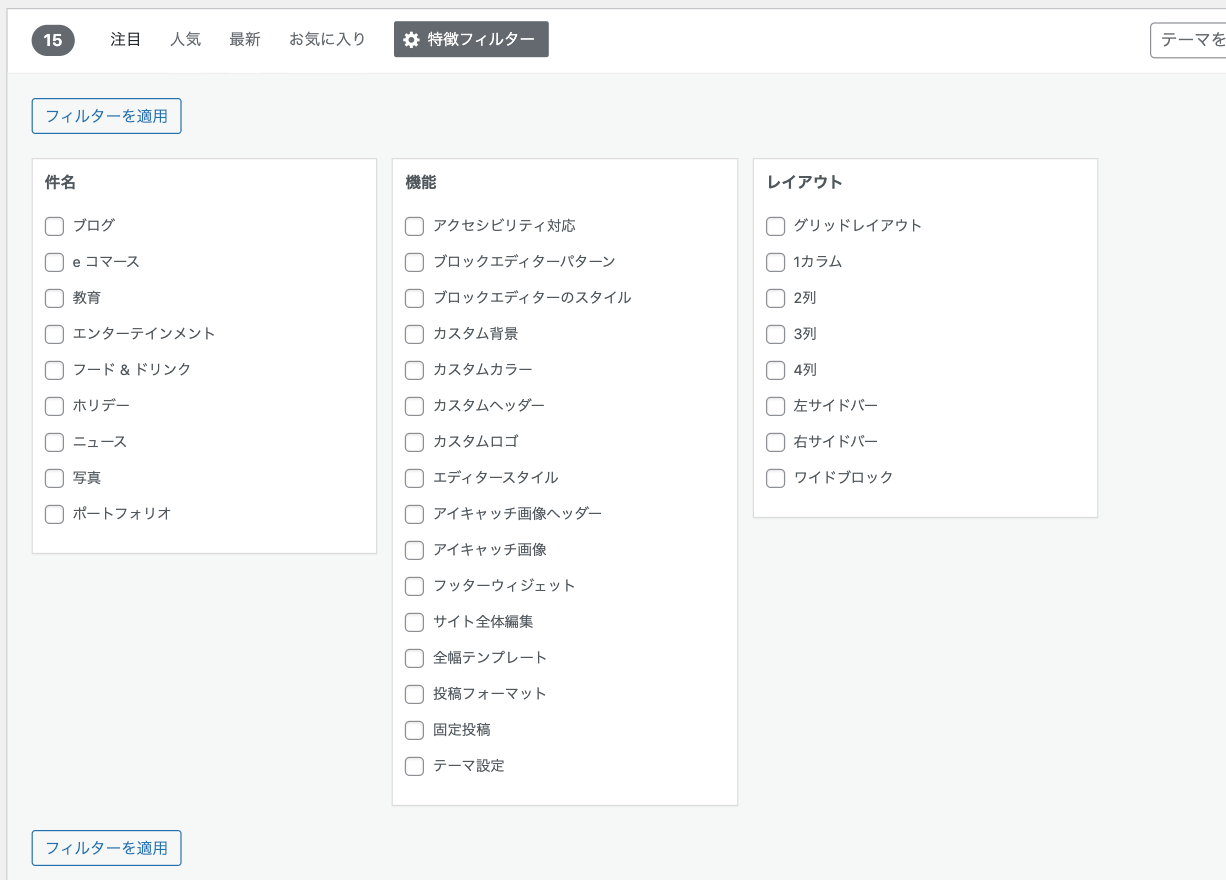Tick the ポートフォリオ checkbox
1226x880 pixels.
(x=54, y=514)
